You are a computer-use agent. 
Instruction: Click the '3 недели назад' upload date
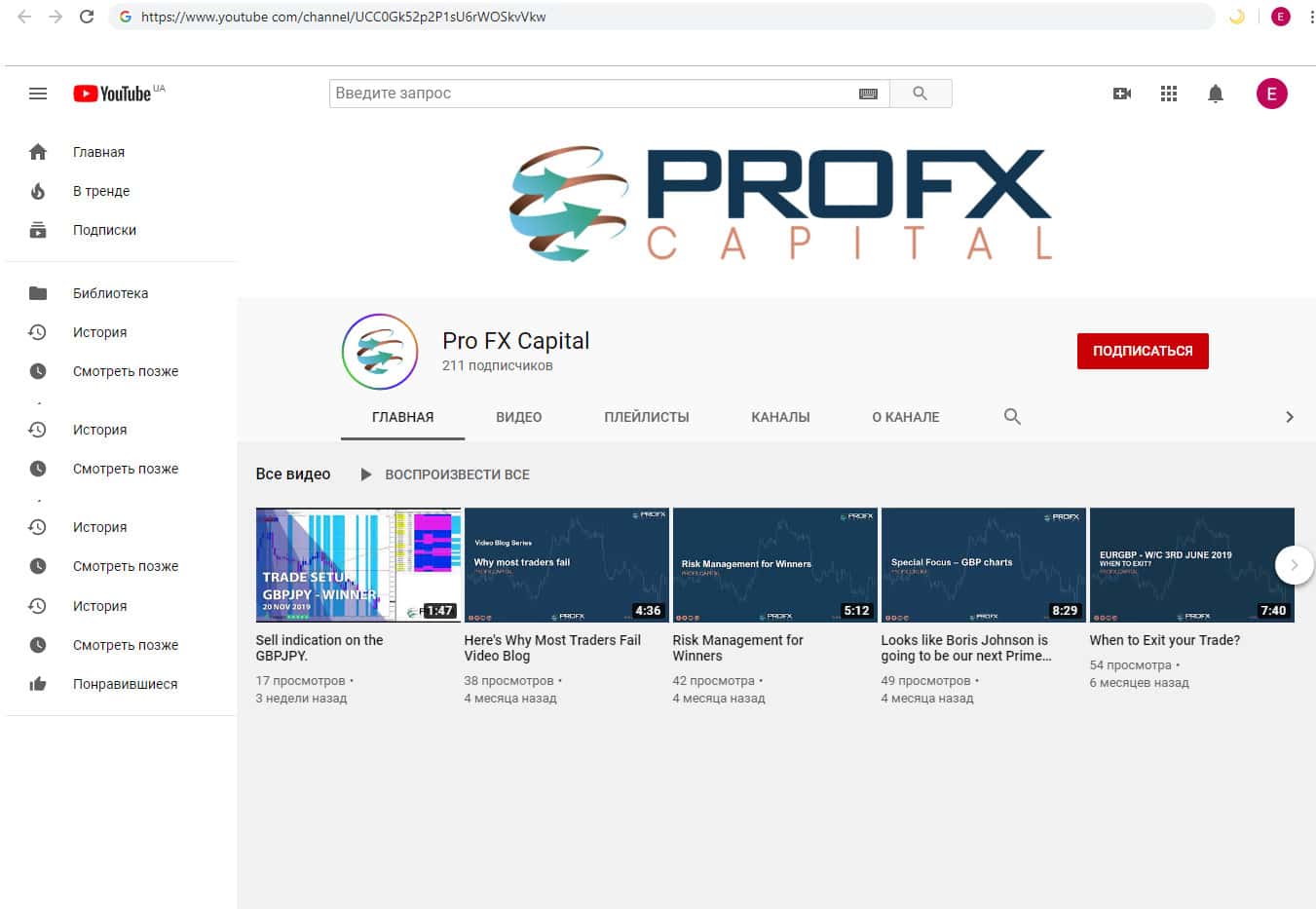tap(301, 699)
